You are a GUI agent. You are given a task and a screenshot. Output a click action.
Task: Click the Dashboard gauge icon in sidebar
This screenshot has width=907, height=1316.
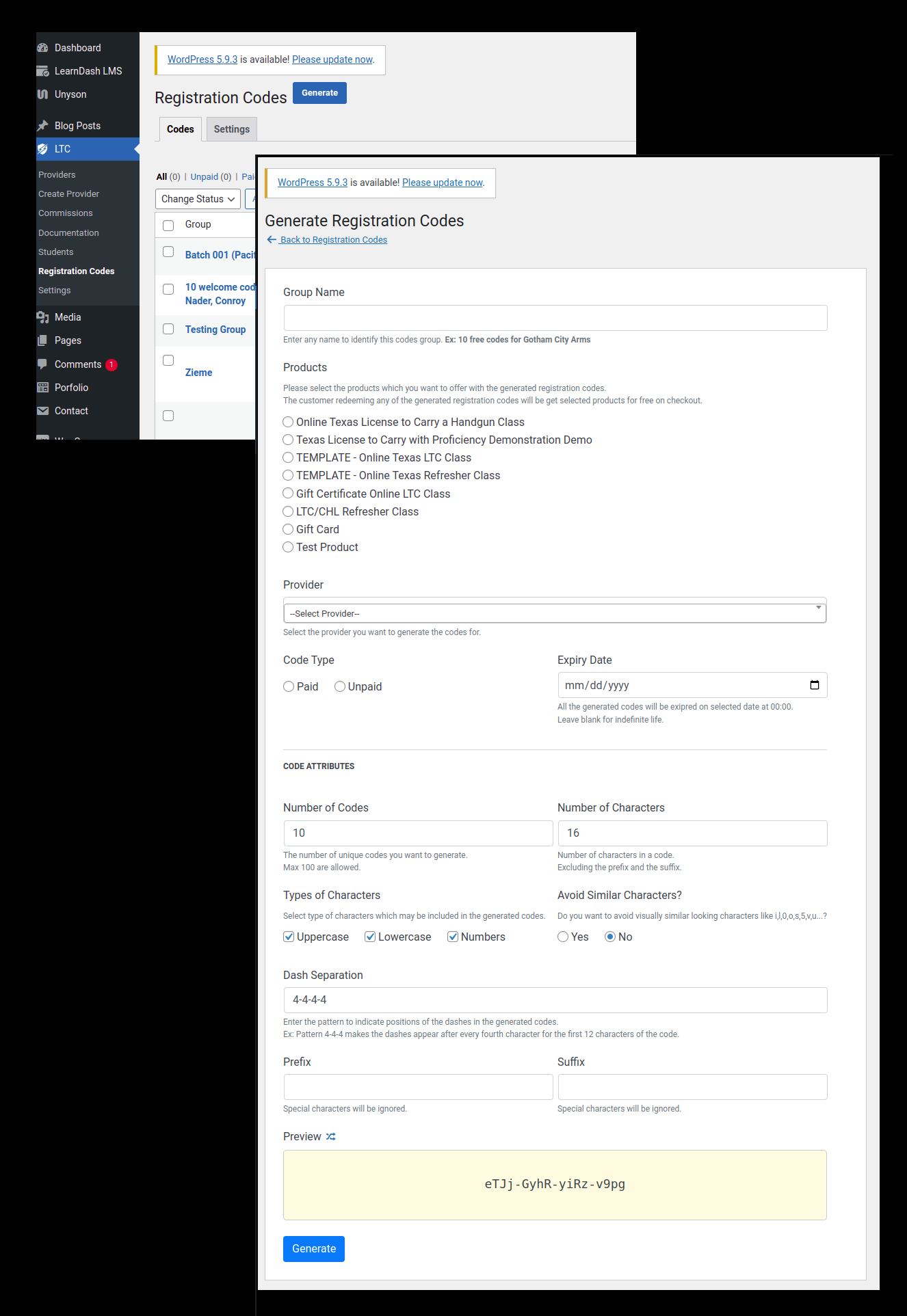point(42,48)
